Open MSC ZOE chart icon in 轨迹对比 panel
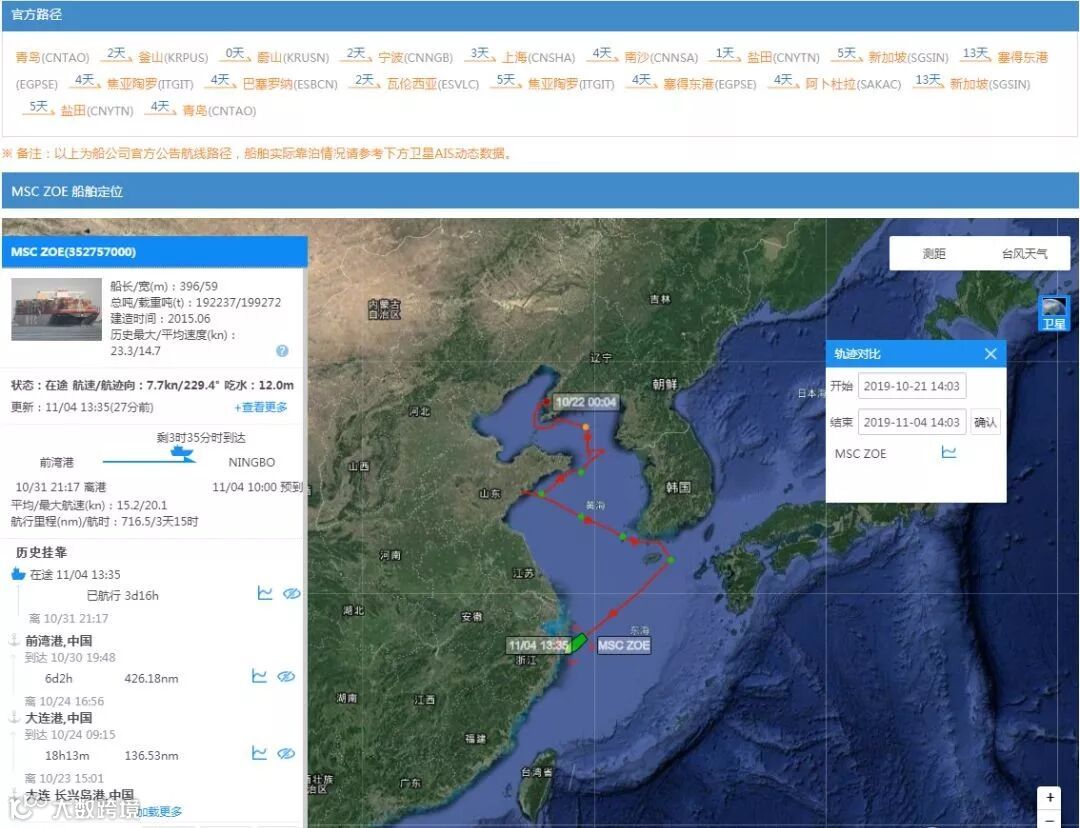This screenshot has width=1080, height=828. coord(948,452)
